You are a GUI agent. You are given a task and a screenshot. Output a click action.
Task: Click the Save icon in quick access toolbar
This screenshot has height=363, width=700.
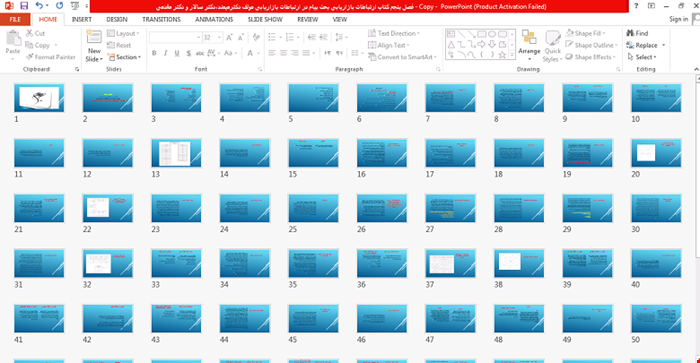pos(24,6)
